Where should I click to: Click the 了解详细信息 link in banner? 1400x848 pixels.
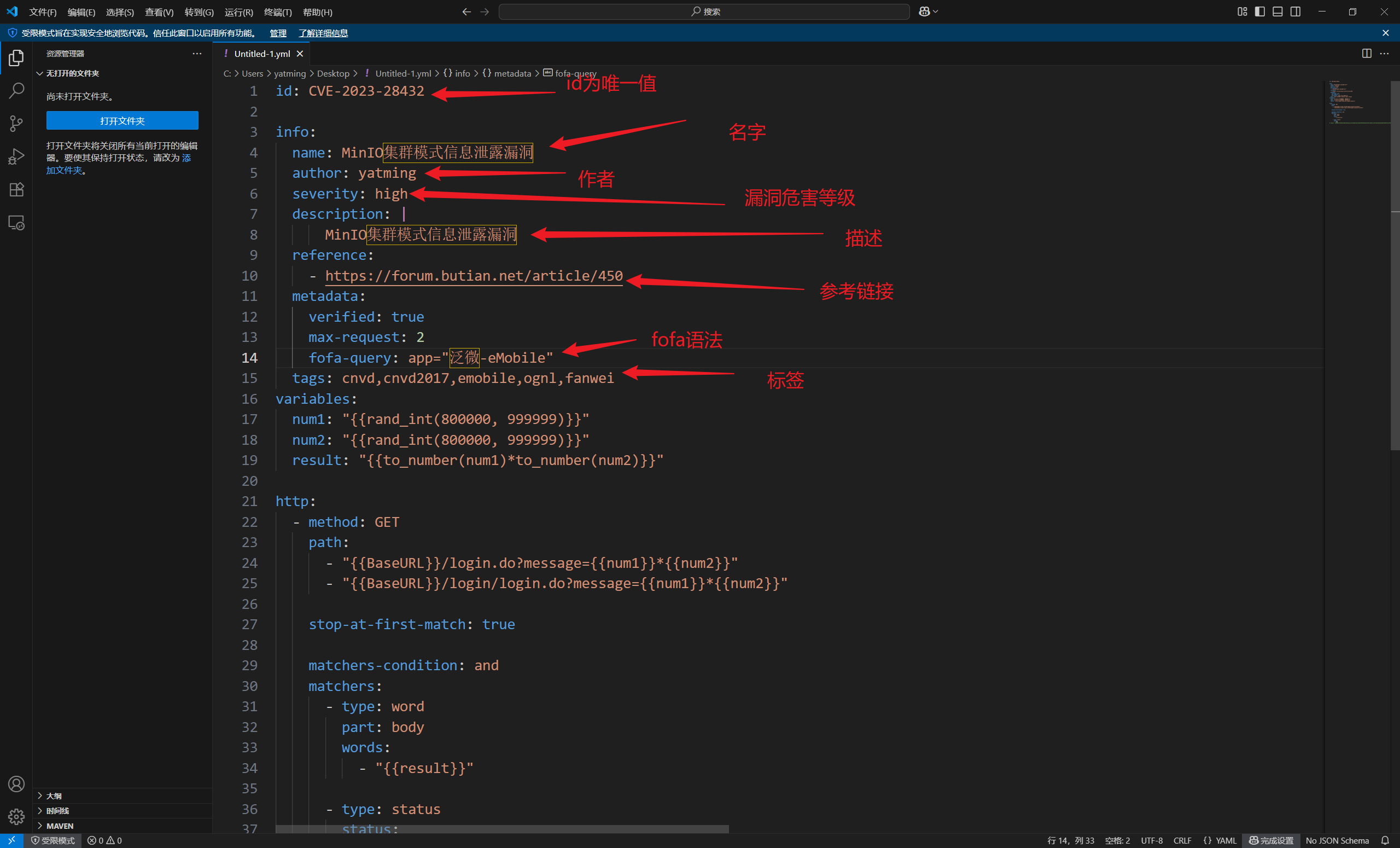tap(323, 33)
